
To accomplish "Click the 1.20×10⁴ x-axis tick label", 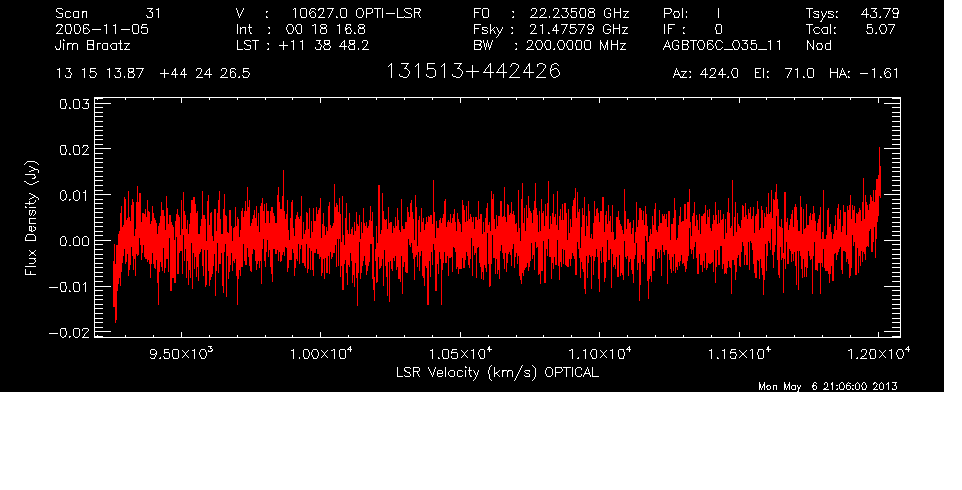I will click(x=879, y=353).
